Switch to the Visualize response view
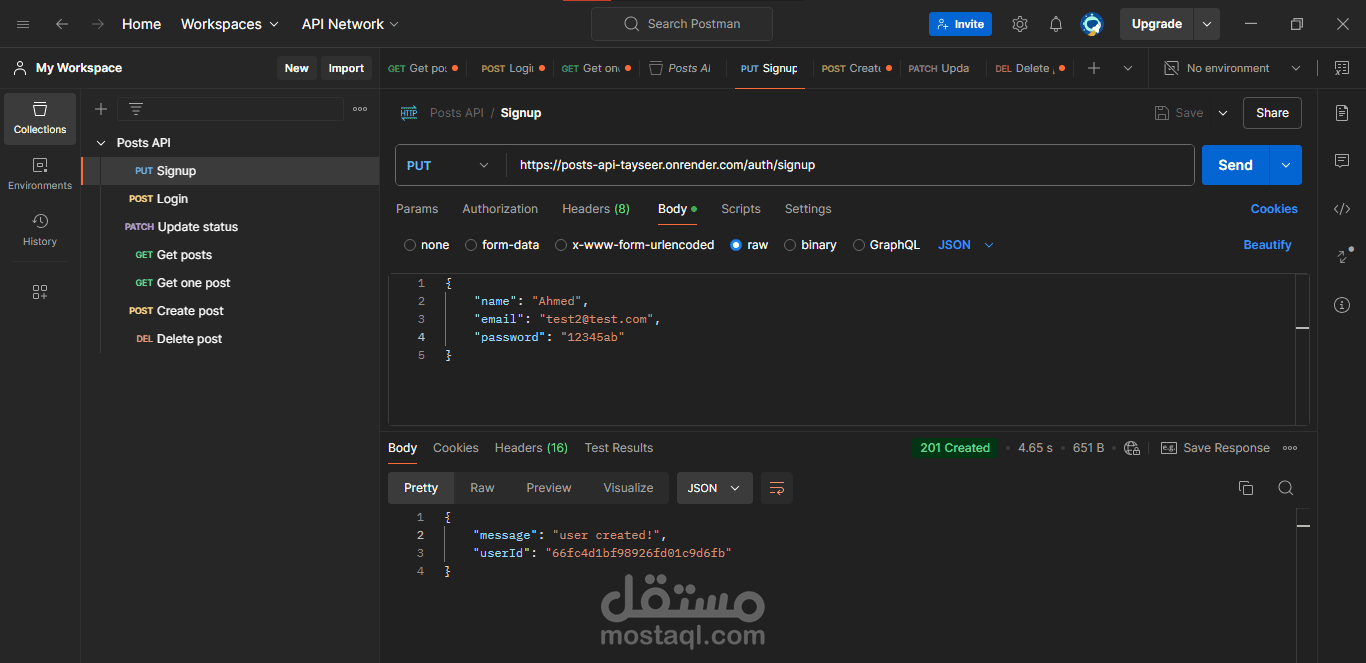 (628, 488)
